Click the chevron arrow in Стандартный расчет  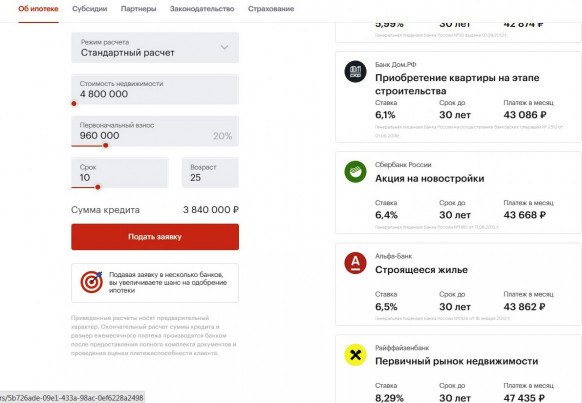[224, 47]
